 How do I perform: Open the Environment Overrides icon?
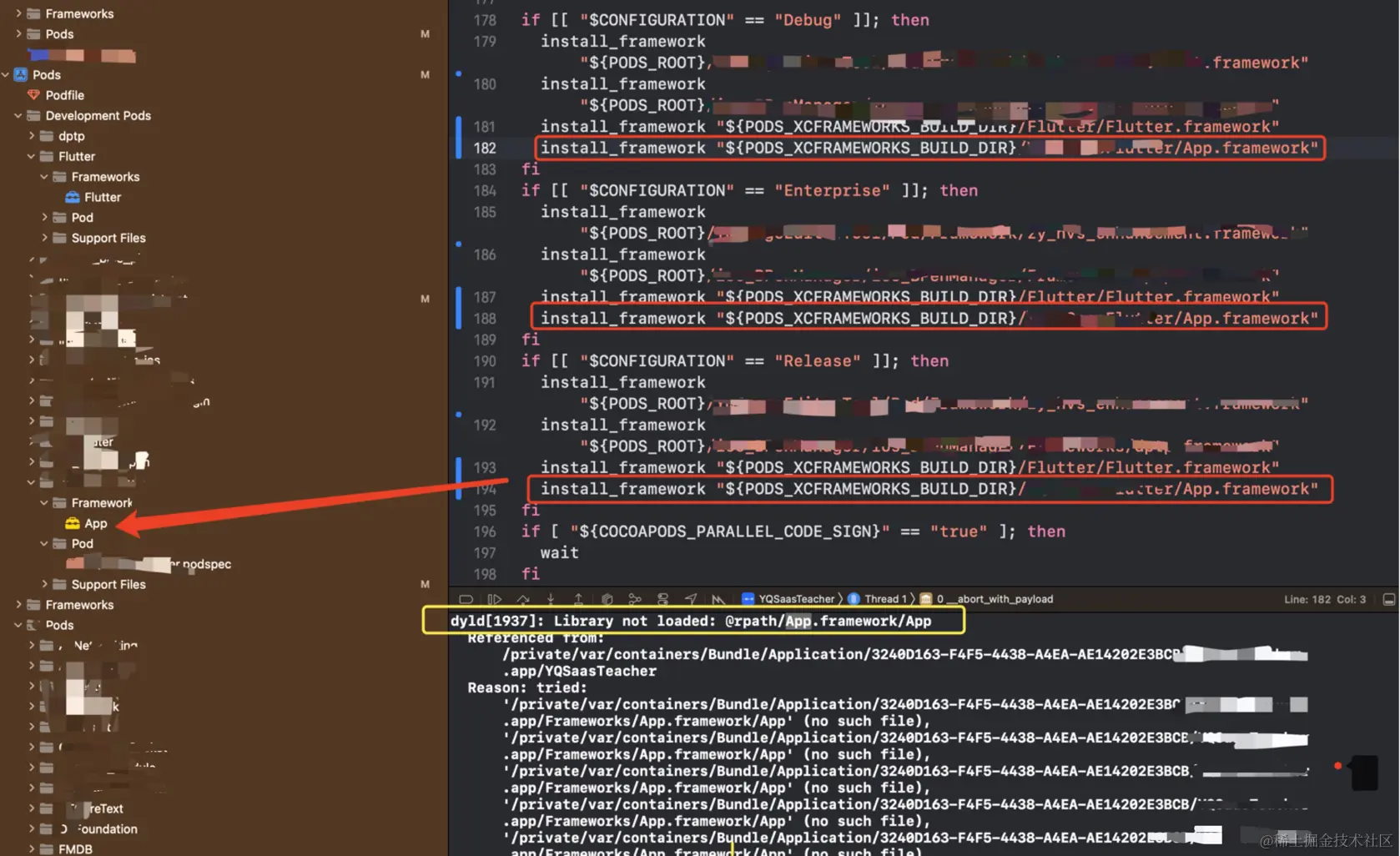click(663, 599)
